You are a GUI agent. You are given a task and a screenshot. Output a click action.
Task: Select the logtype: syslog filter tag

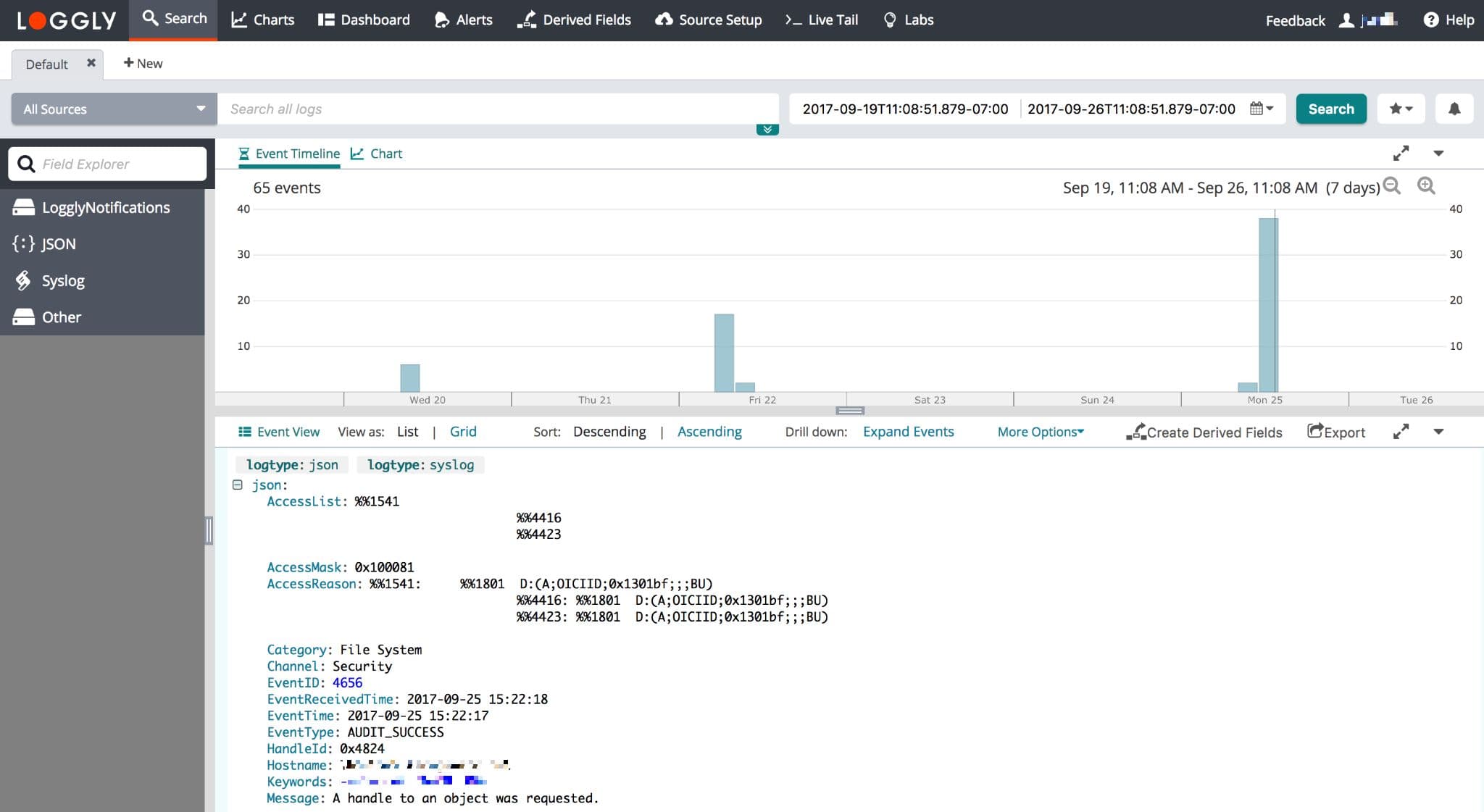420,464
